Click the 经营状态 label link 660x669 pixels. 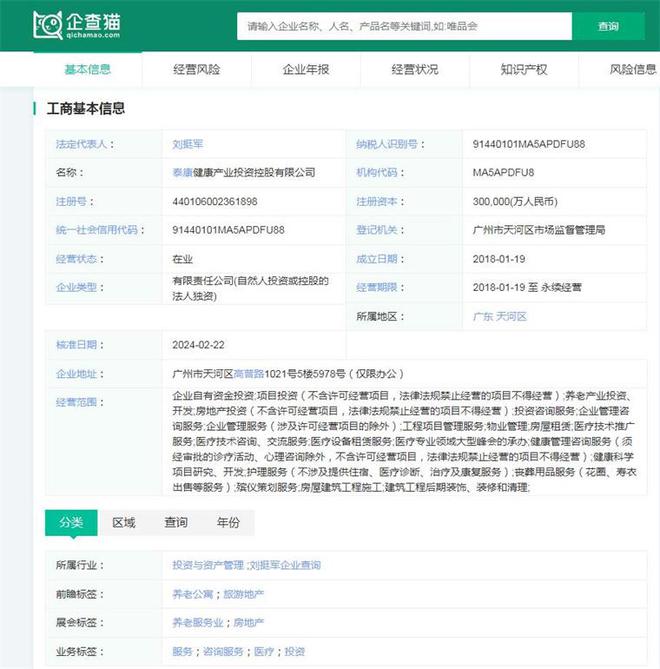[76, 259]
